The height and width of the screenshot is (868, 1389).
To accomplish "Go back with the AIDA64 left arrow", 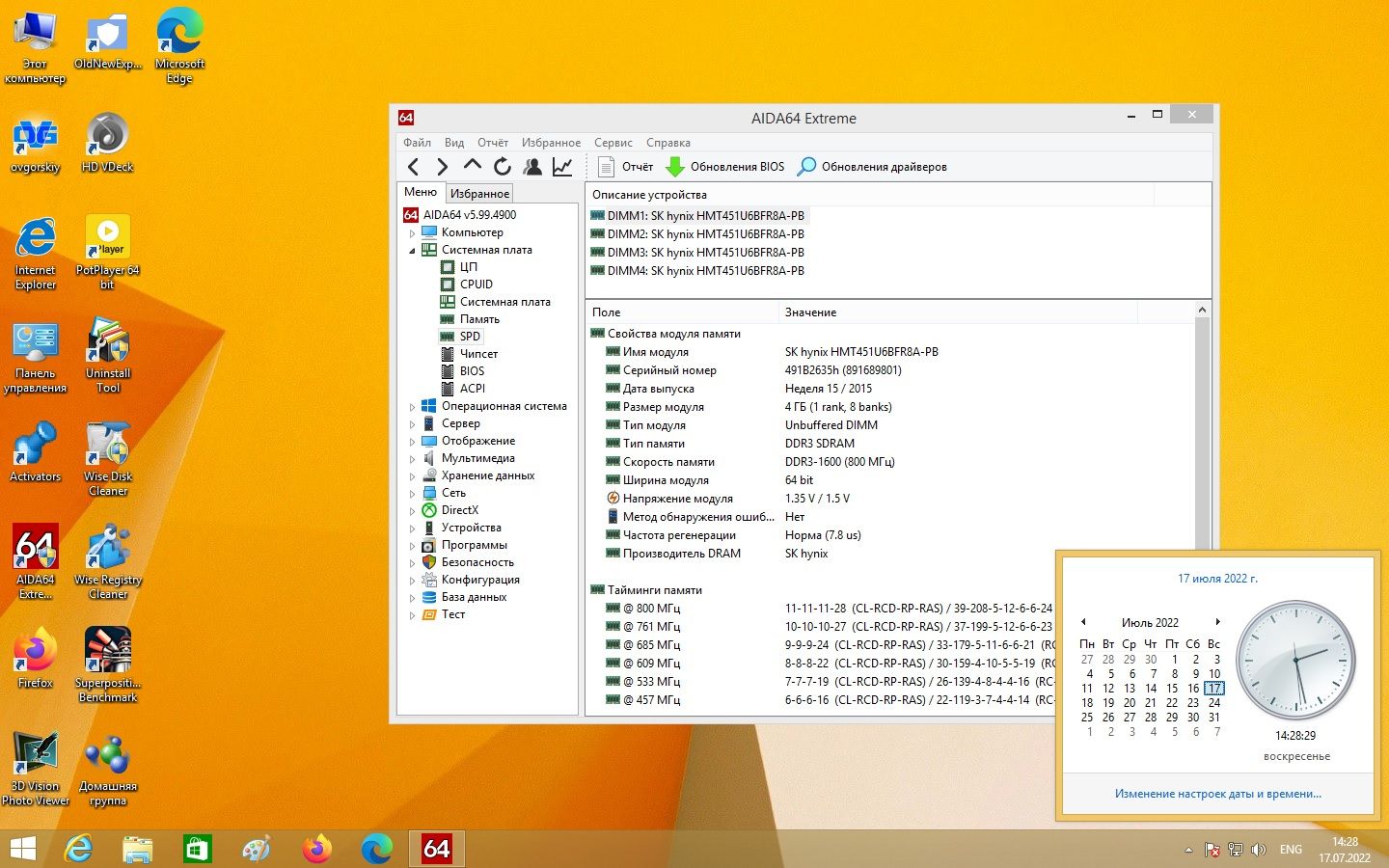I will point(413,167).
